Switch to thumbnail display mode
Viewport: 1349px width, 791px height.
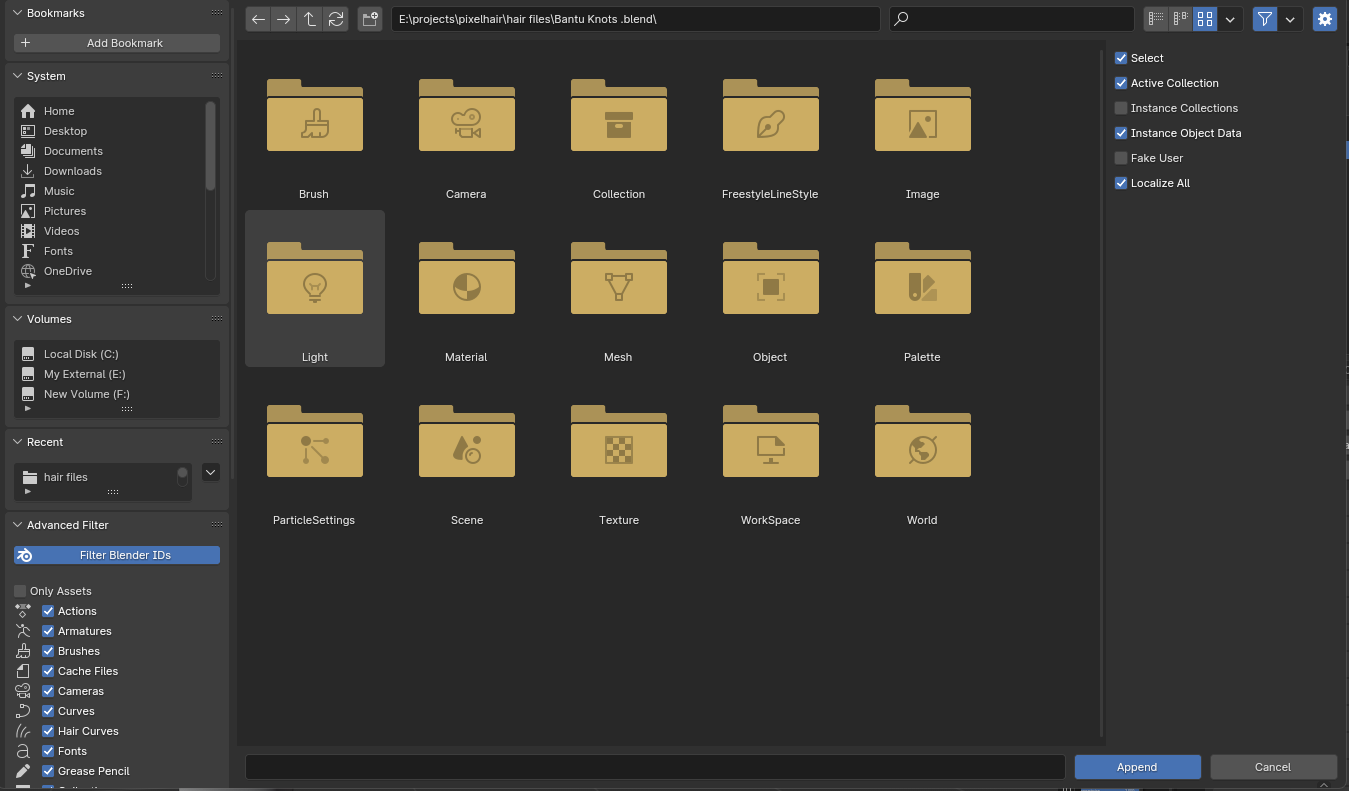tap(1205, 19)
